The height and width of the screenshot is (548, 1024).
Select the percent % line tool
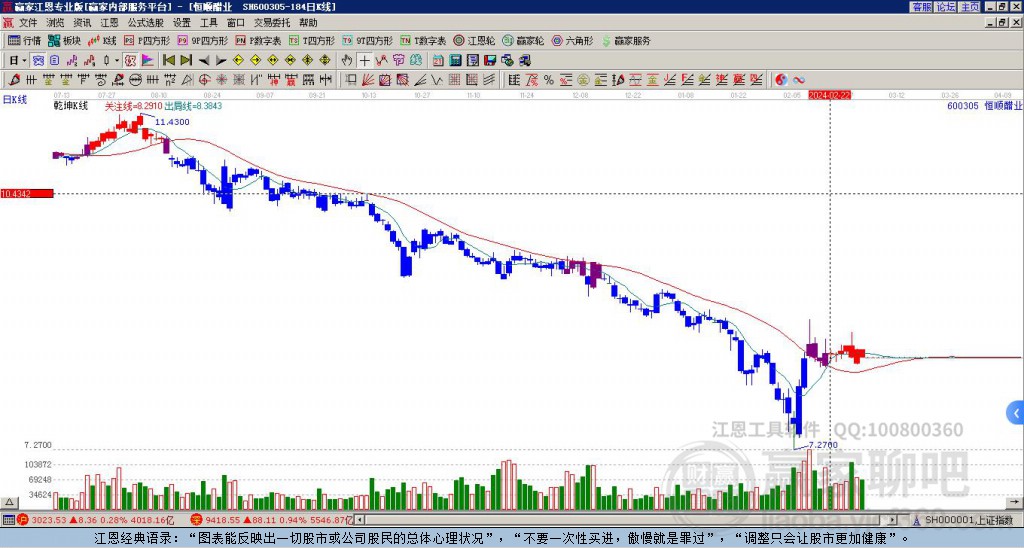tap(549, 80)
